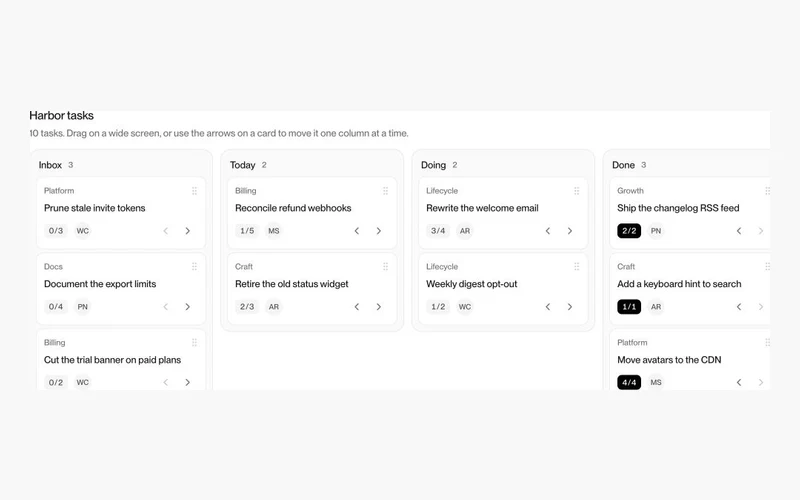Grab the handle on 'Document the export limits'

[194, 266]
